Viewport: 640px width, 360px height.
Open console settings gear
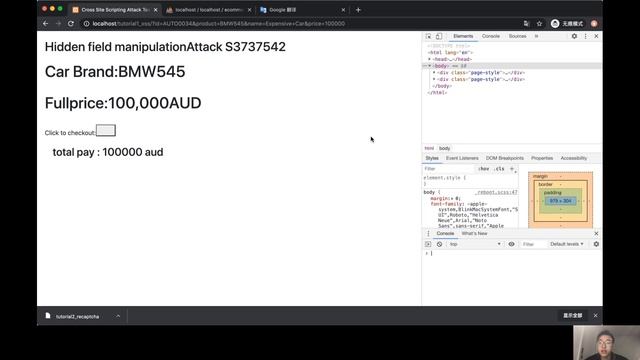(x=596, y=244)
